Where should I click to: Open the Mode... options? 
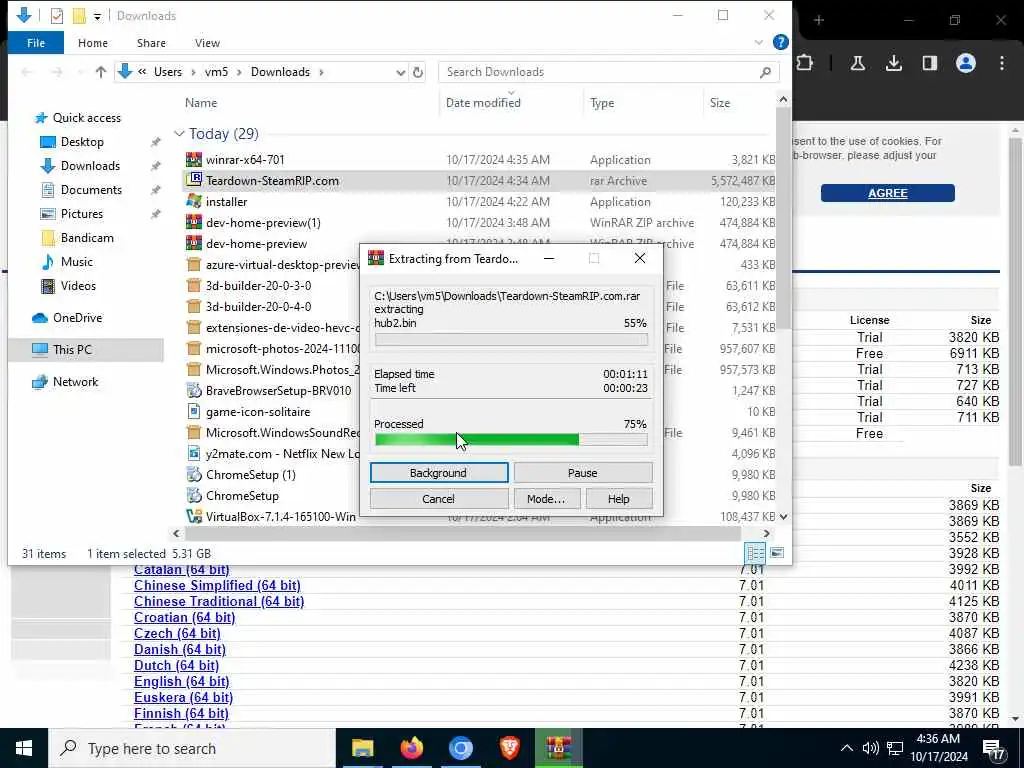point(546,499)
